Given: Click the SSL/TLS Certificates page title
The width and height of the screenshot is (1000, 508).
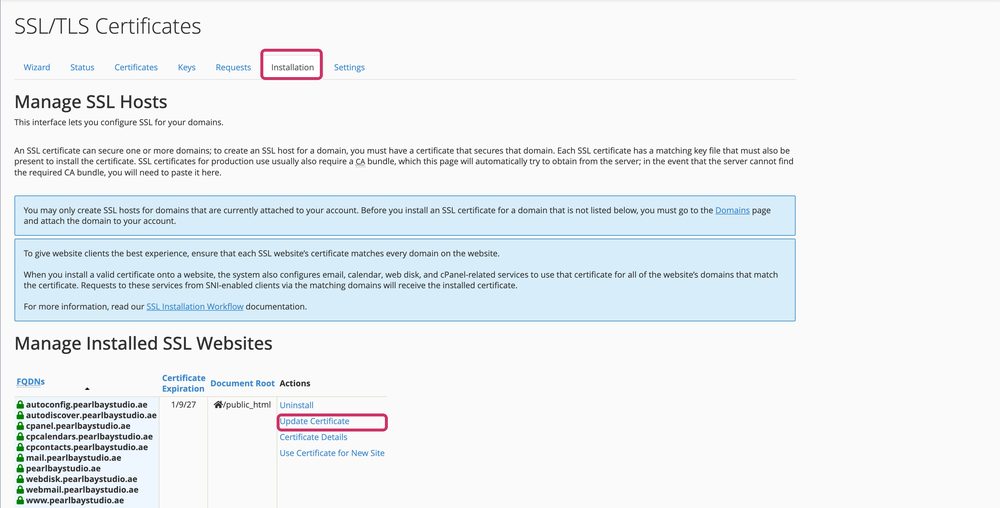Looking at the screenshot, I should point(108,26).
